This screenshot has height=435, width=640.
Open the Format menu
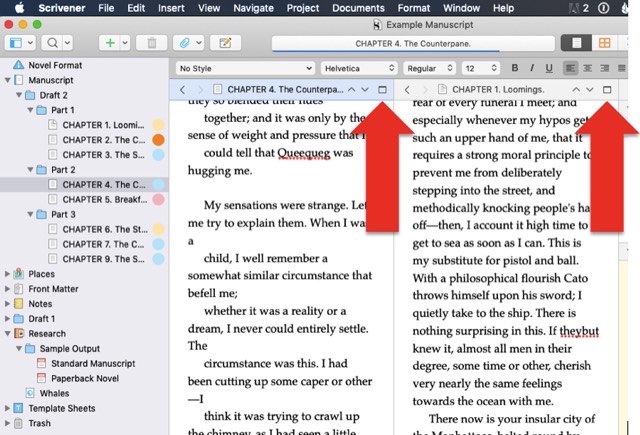click(413, 8)
